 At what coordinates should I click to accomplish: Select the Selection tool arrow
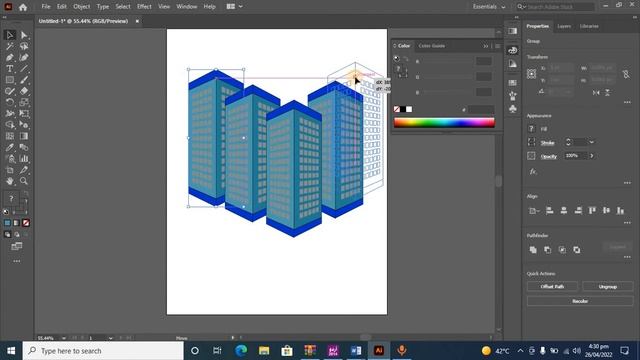10,35
